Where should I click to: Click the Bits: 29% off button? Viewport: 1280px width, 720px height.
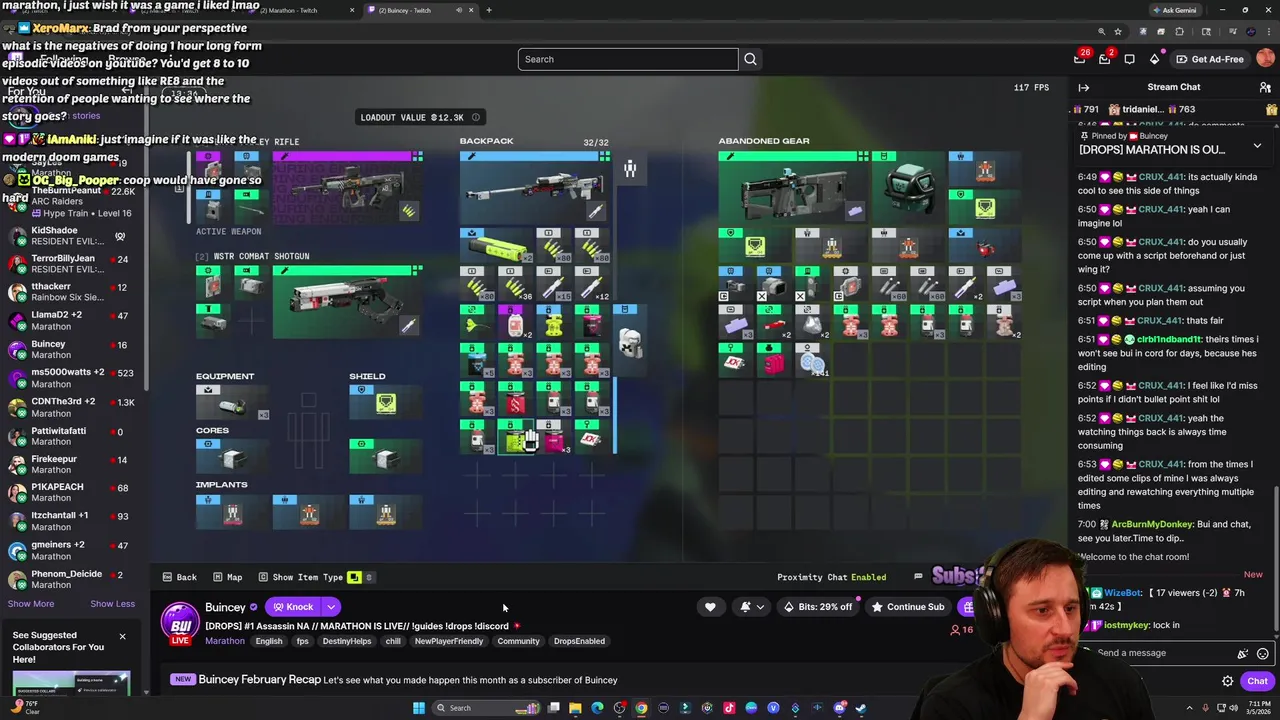[819, 607]
